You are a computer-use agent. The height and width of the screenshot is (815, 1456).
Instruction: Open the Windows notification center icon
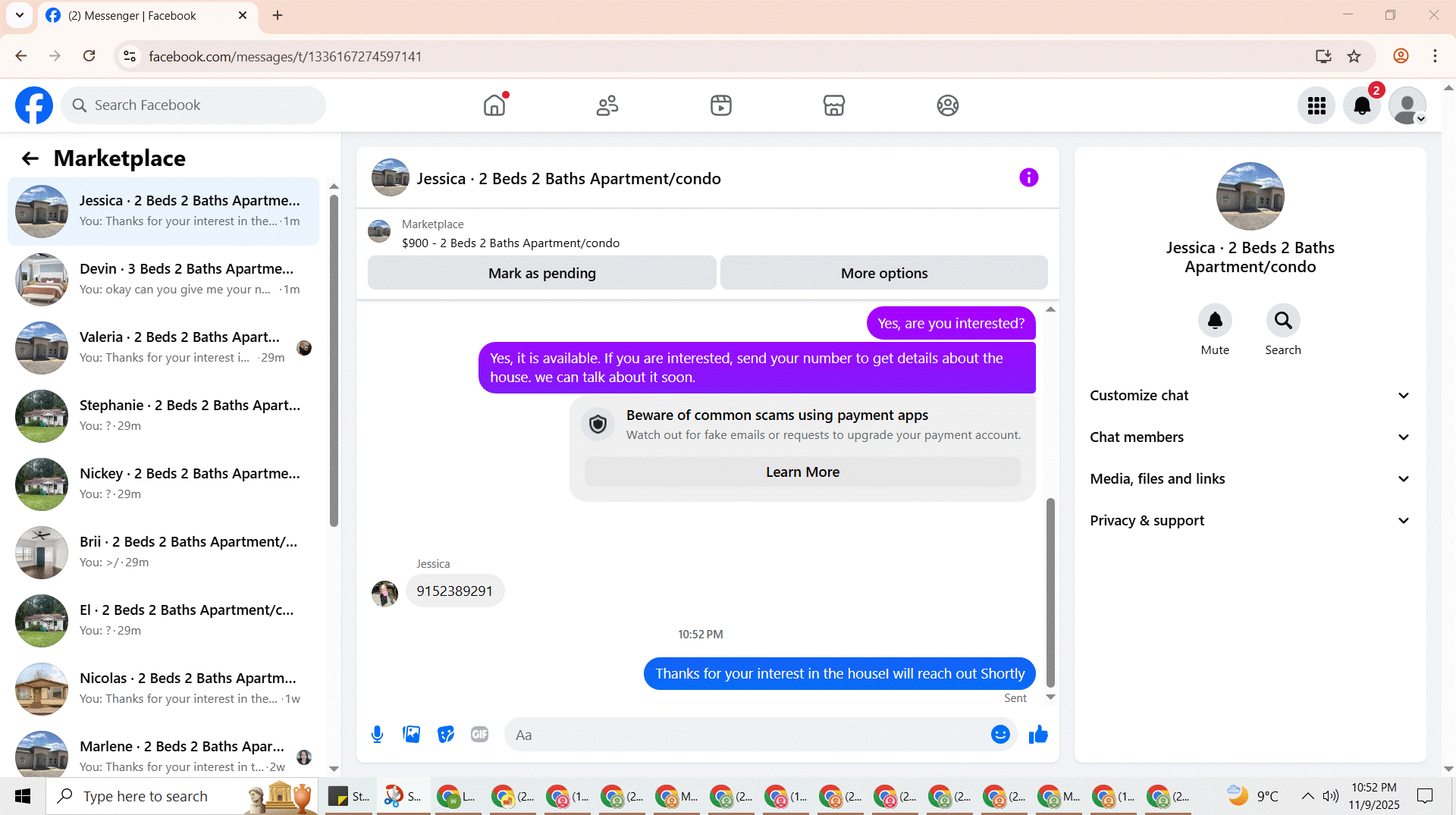click(x=1425, y=796)
